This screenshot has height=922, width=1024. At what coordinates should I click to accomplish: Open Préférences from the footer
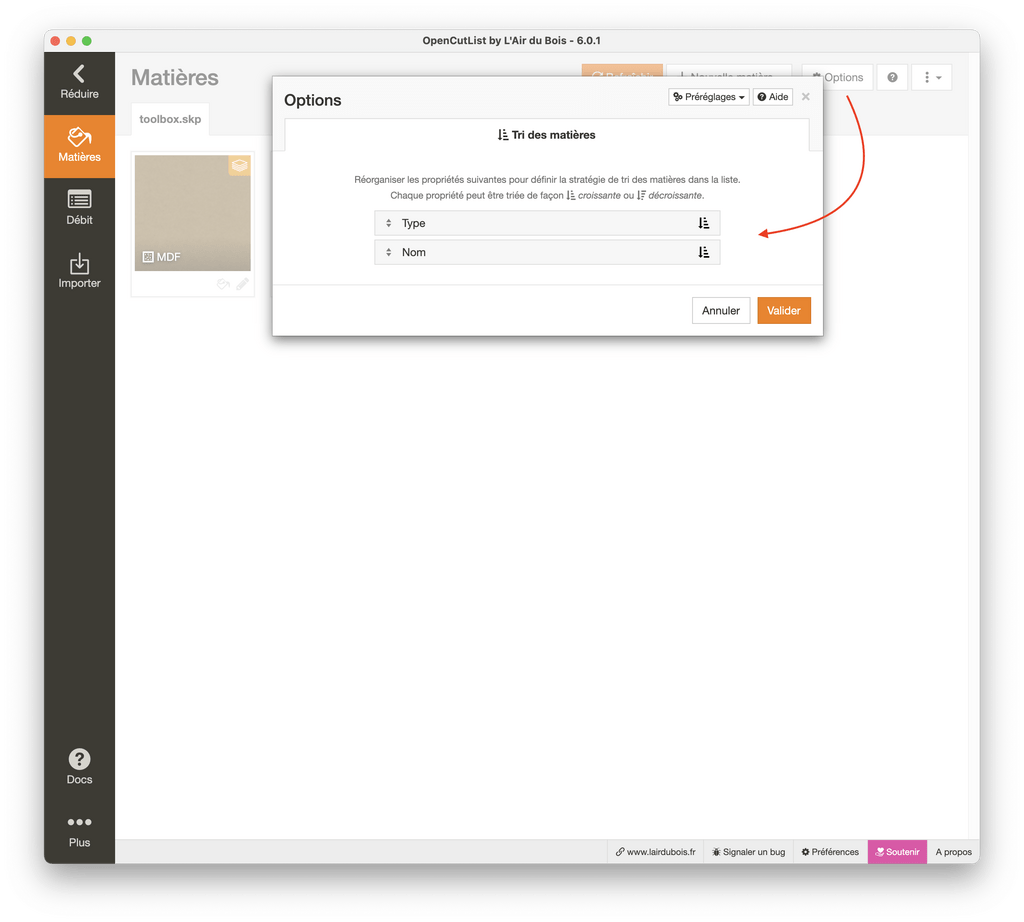(830, 851)
